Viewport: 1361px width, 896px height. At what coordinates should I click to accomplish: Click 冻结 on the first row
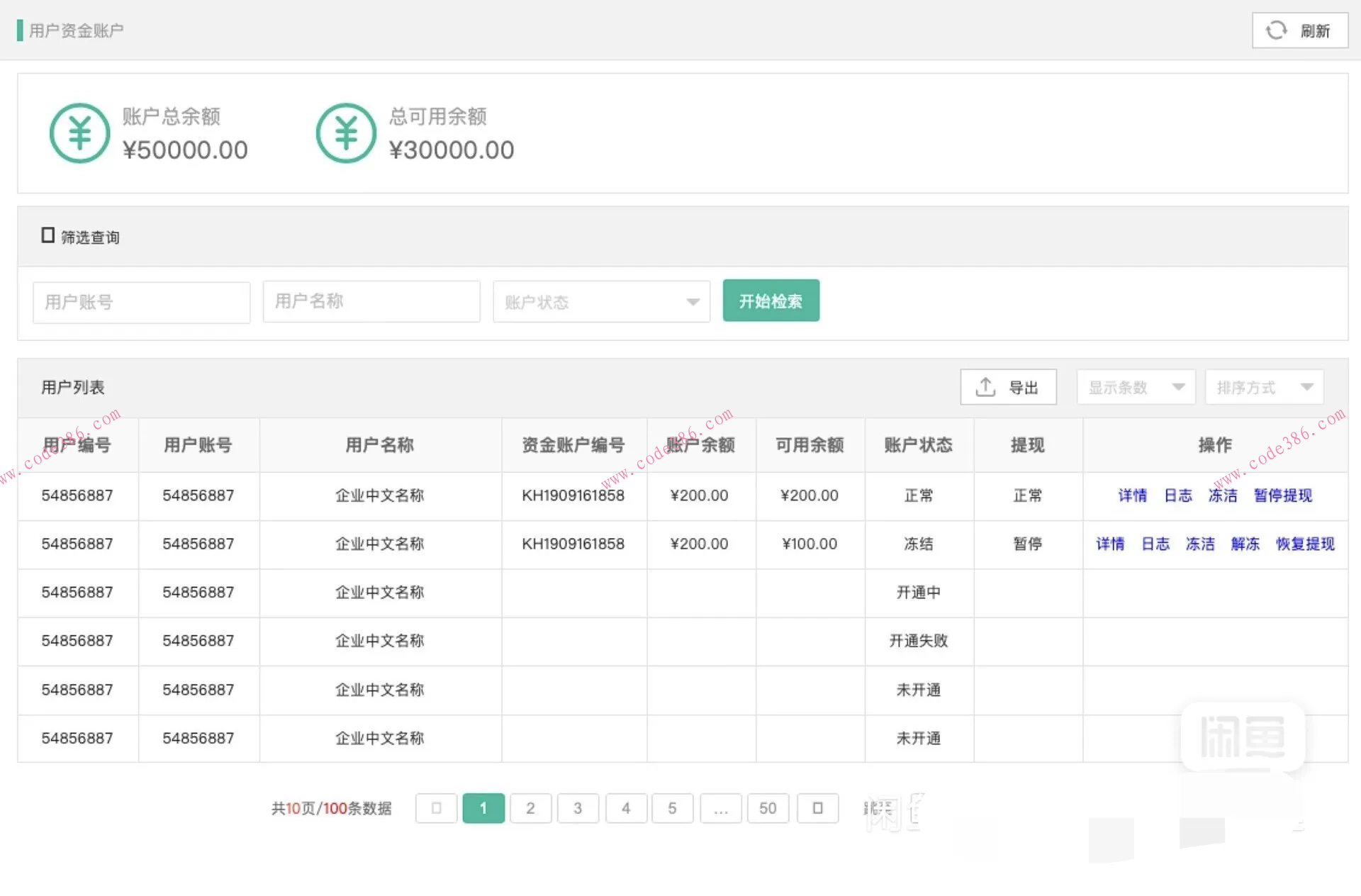[x=1222, y=495]
